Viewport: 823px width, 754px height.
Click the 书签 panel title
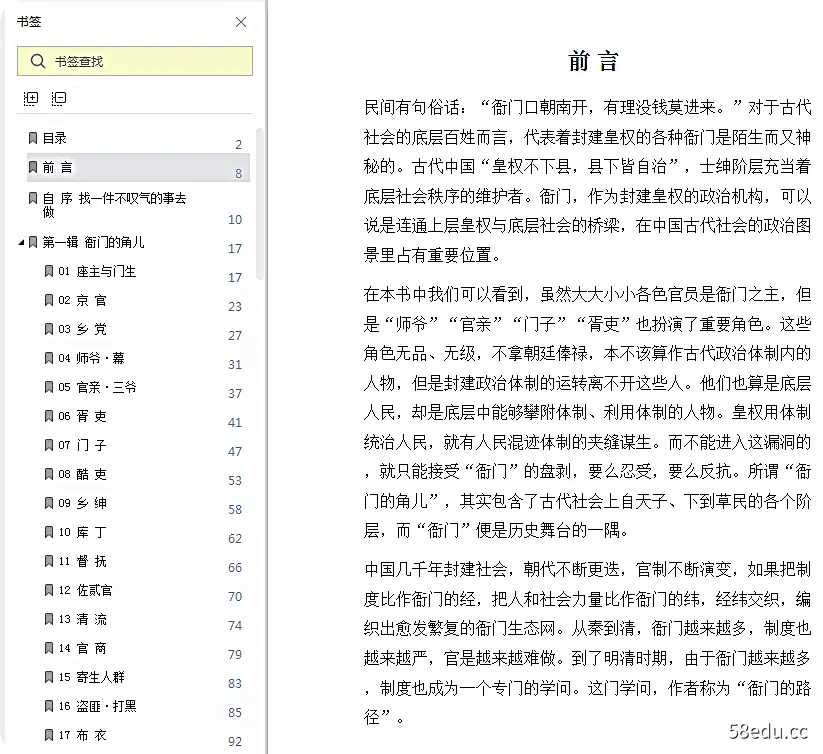coord(29,22)
